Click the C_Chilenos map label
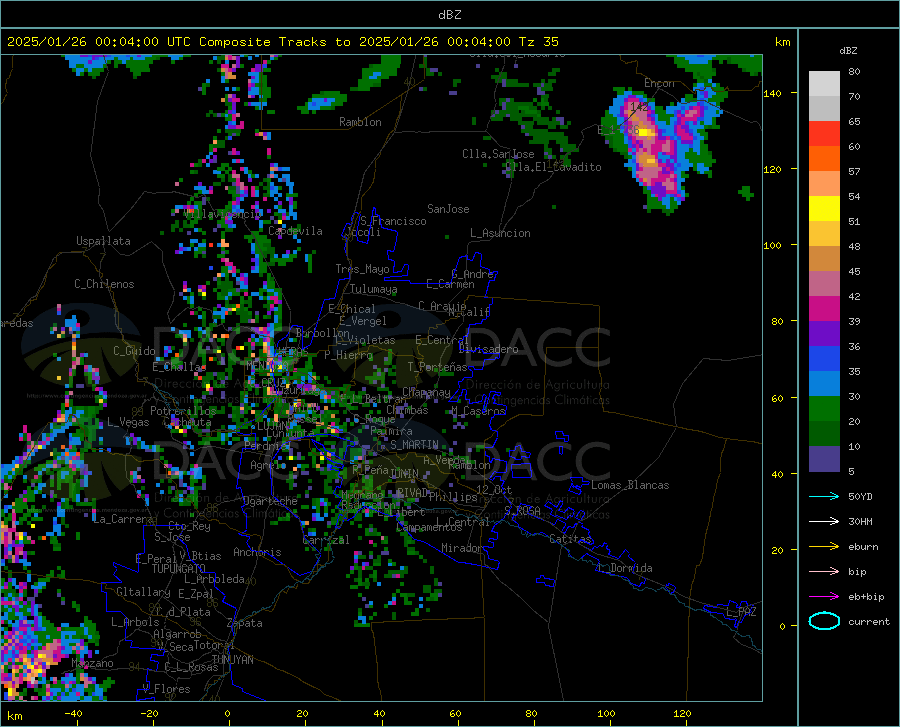Image resolution: width=900 pixels, height=727 pixels. (x=104, y=284)
